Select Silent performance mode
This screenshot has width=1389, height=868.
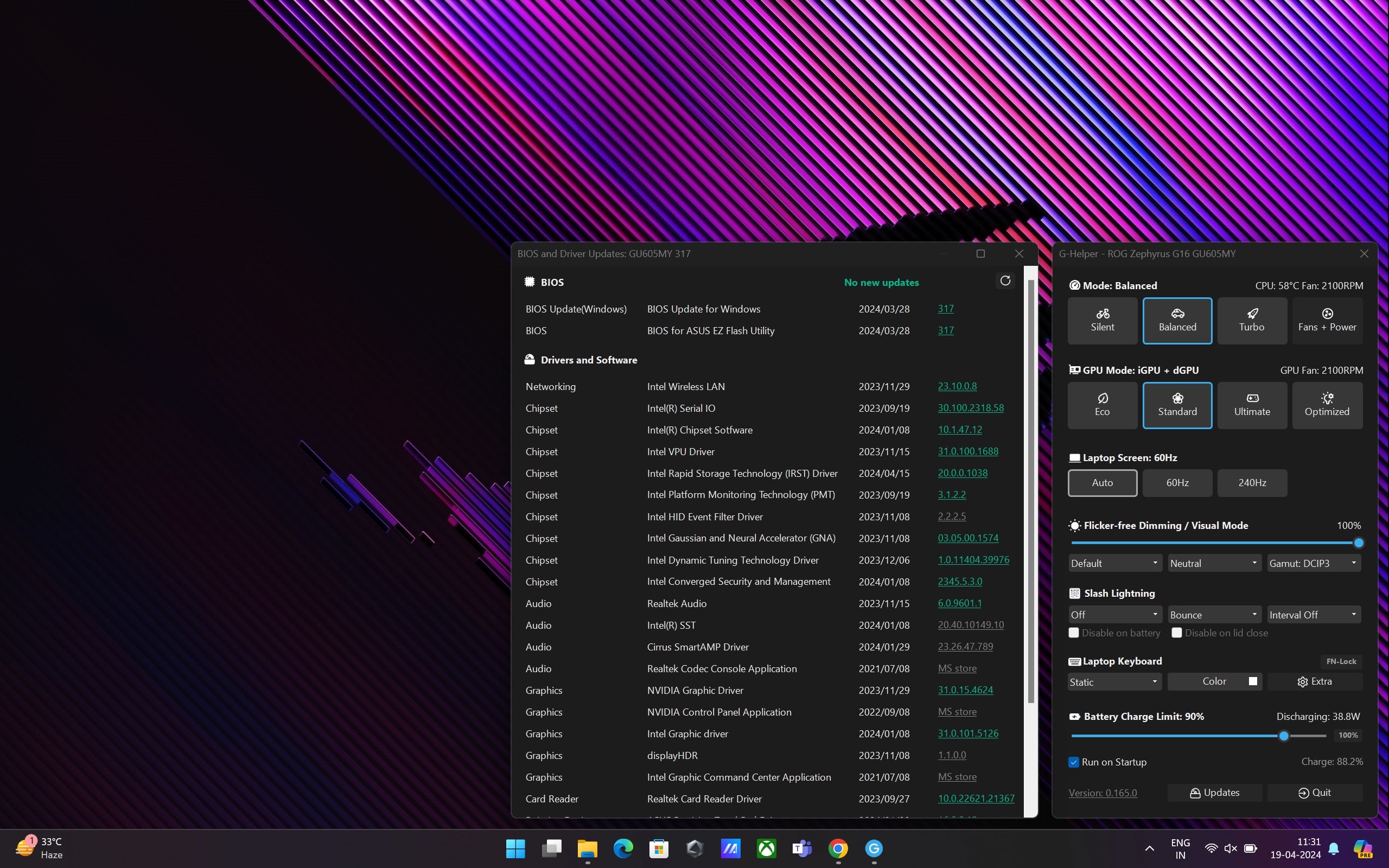(1102, 320)
